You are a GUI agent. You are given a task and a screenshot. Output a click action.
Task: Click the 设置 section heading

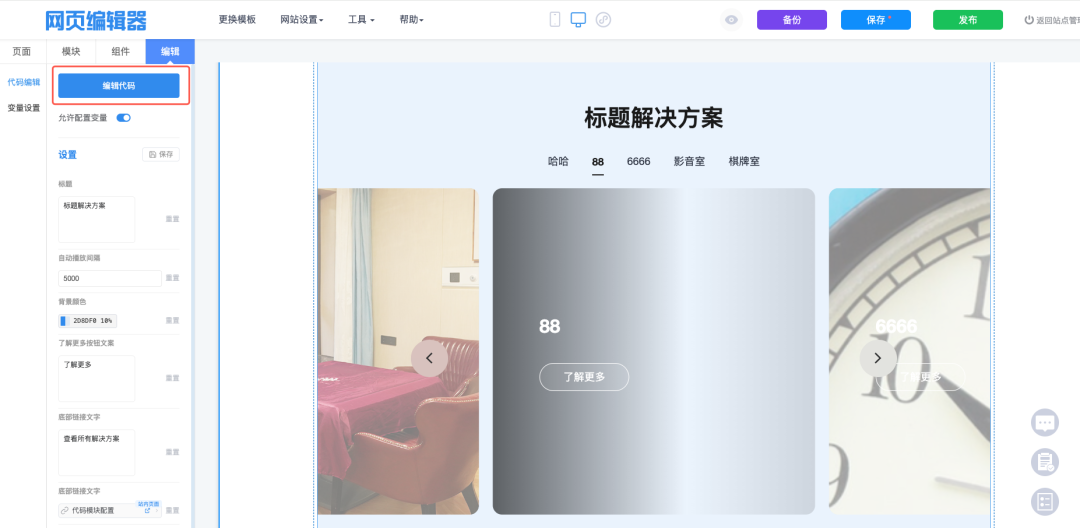(68, 155)
